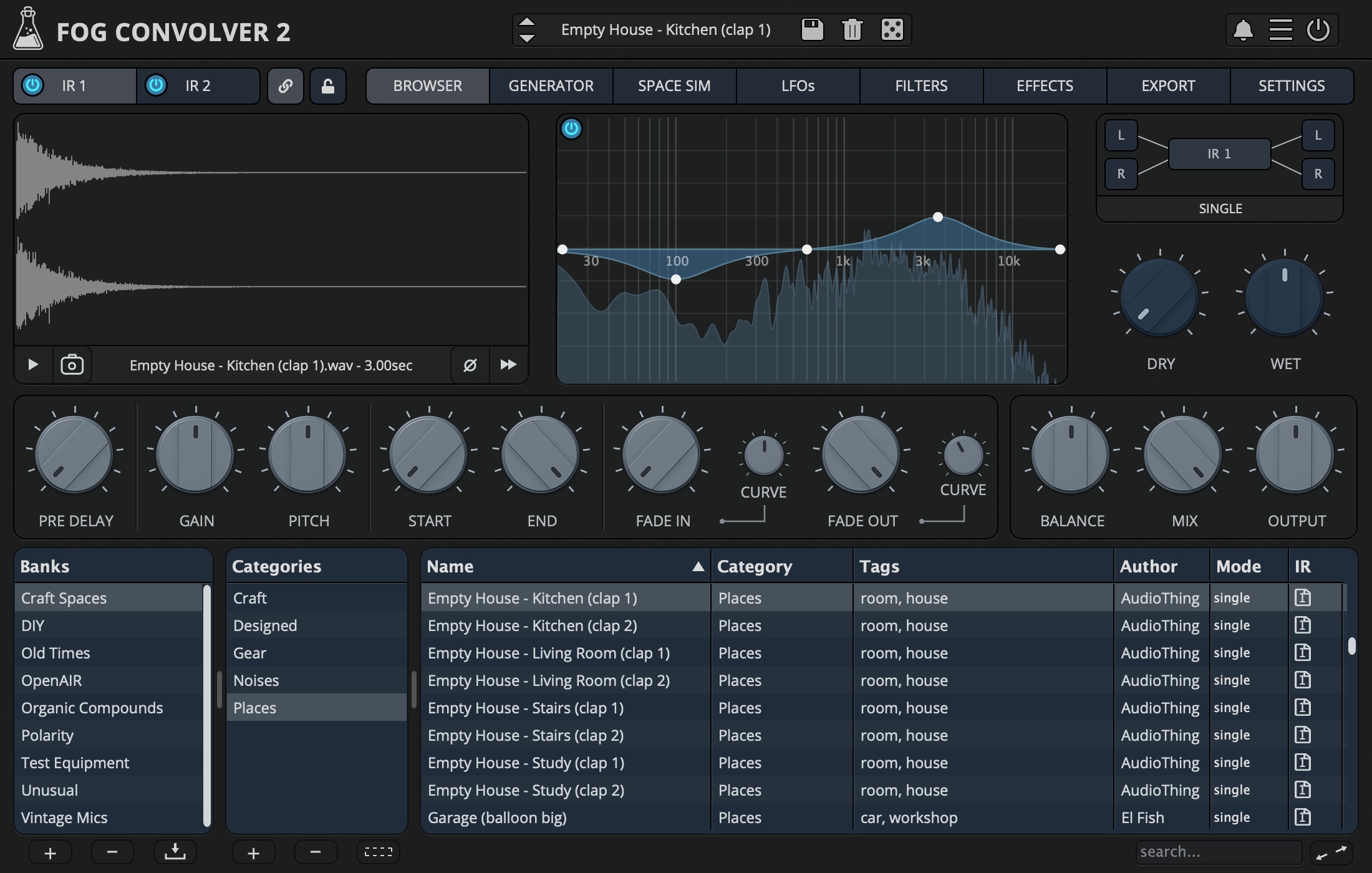Step to the next preset with the down arrow

tap(527, 38)
